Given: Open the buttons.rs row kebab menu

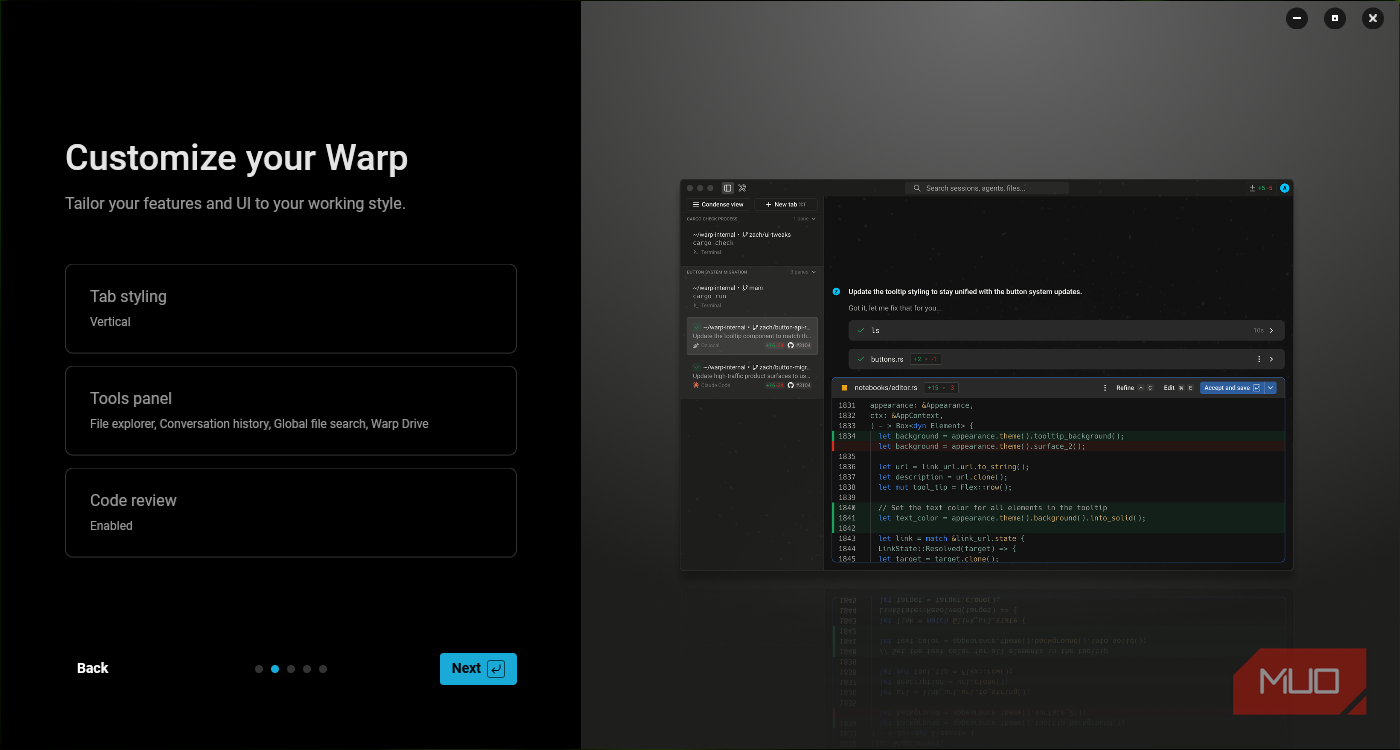Looking at the screenshot, I should point(1259,359).
